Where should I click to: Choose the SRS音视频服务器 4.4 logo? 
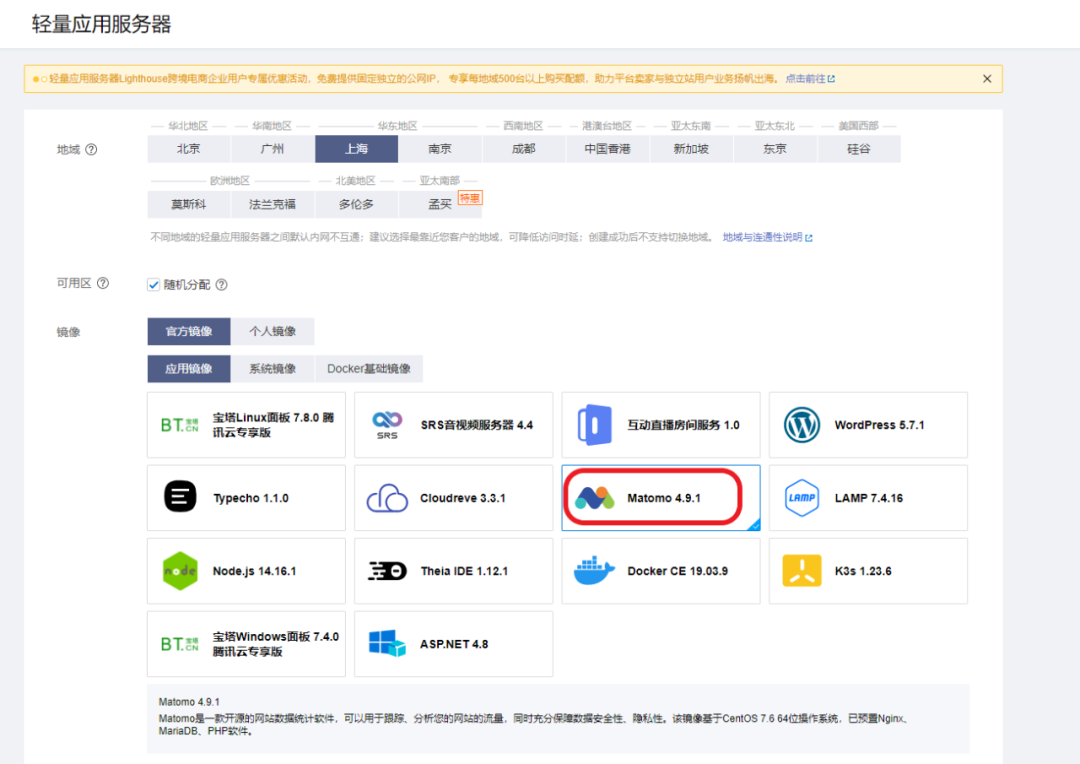[x=387, y=425]
